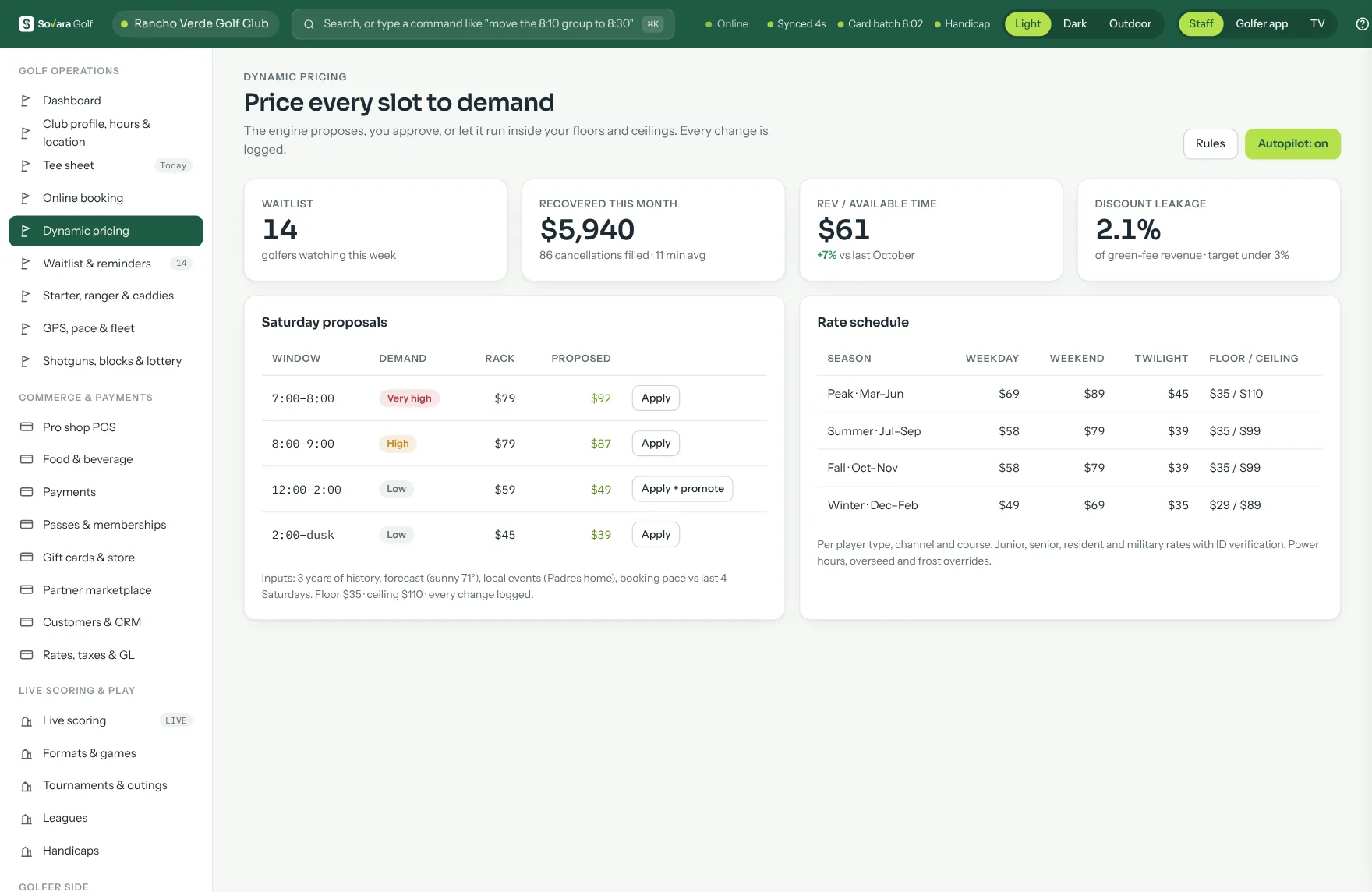Open Shotguns, blocks & lottery page
Screen dimensions: 1372x892
[x=106, y=361]
